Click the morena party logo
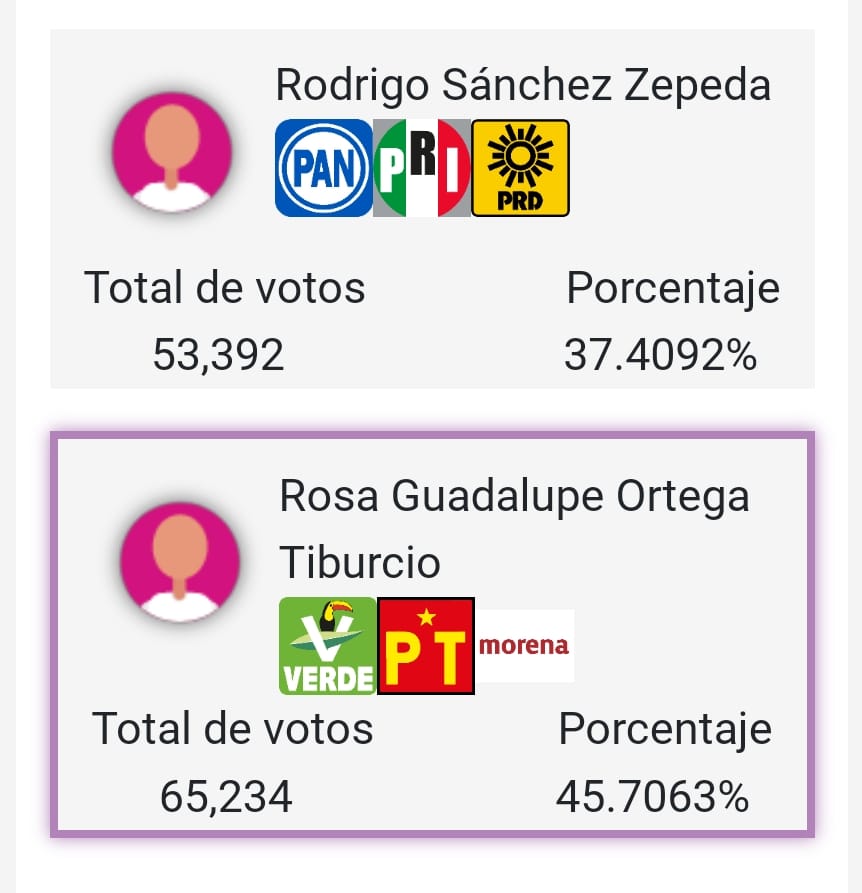862x893 pixels. pos(524,646)
